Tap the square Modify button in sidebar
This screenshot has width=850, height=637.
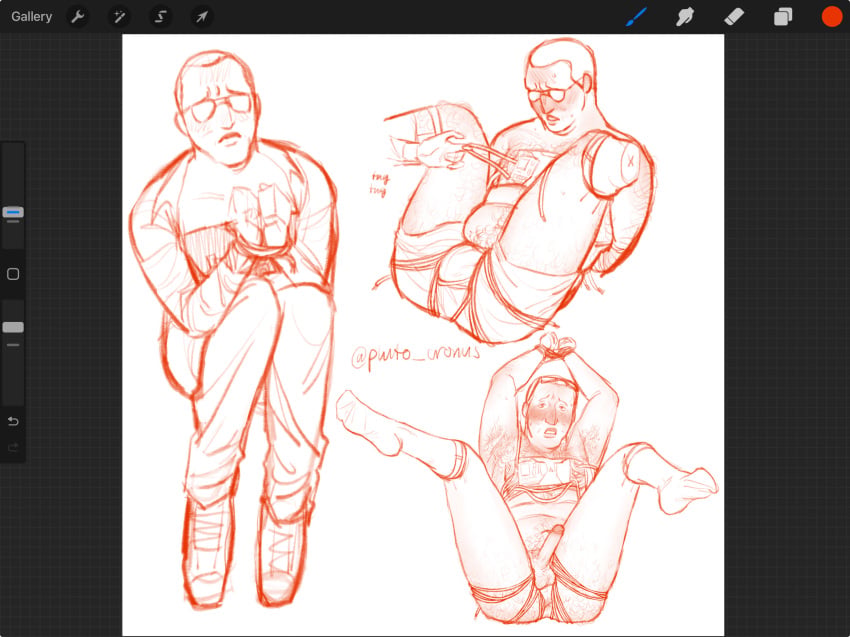13,274
